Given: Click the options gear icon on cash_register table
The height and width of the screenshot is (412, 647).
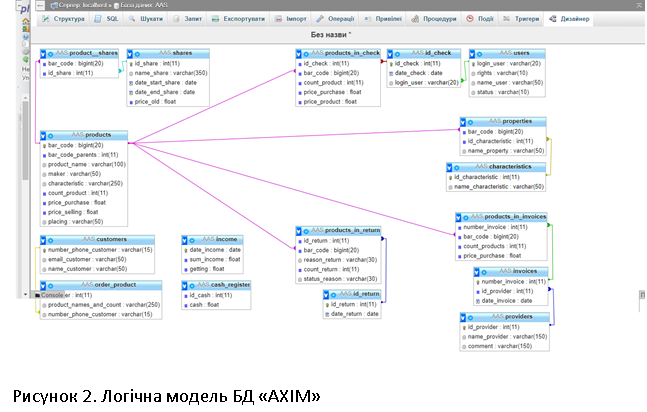Looking at the screenshot, I should (193, 284).
